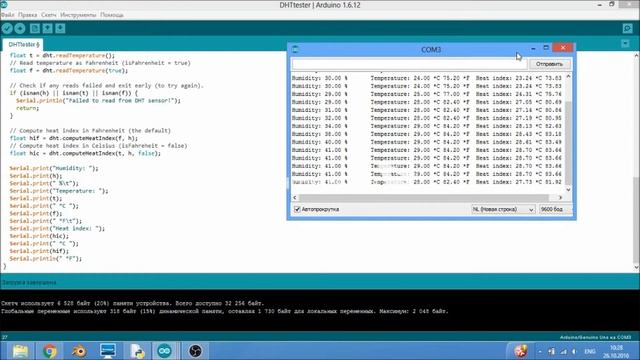Click the 'return;' code line
The width and height of the screenshot is (640, 360).
28,108
